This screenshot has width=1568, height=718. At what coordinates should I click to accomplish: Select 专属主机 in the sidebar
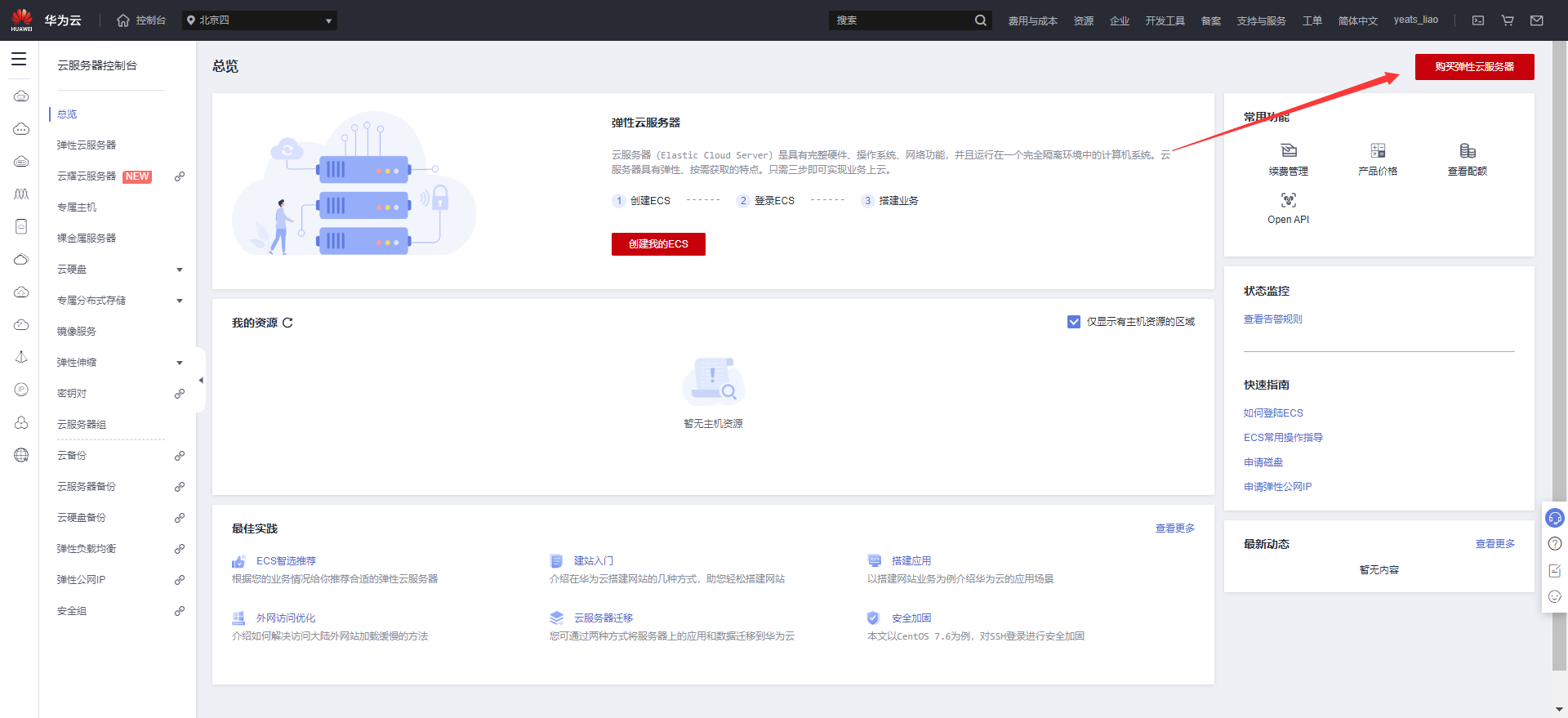pos(77,207)
